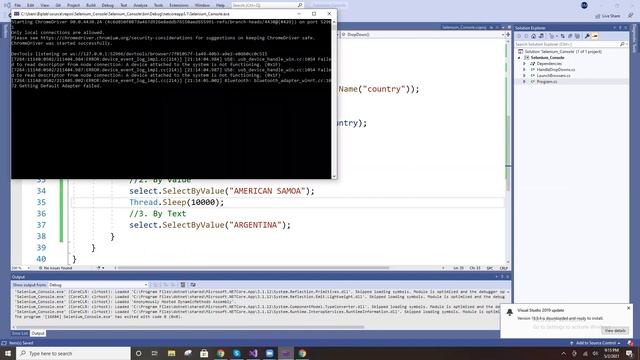The image size is (640, 360).
Task: Switch to the Error List tab
Action: pyautogui.click(x=20, y=333)
